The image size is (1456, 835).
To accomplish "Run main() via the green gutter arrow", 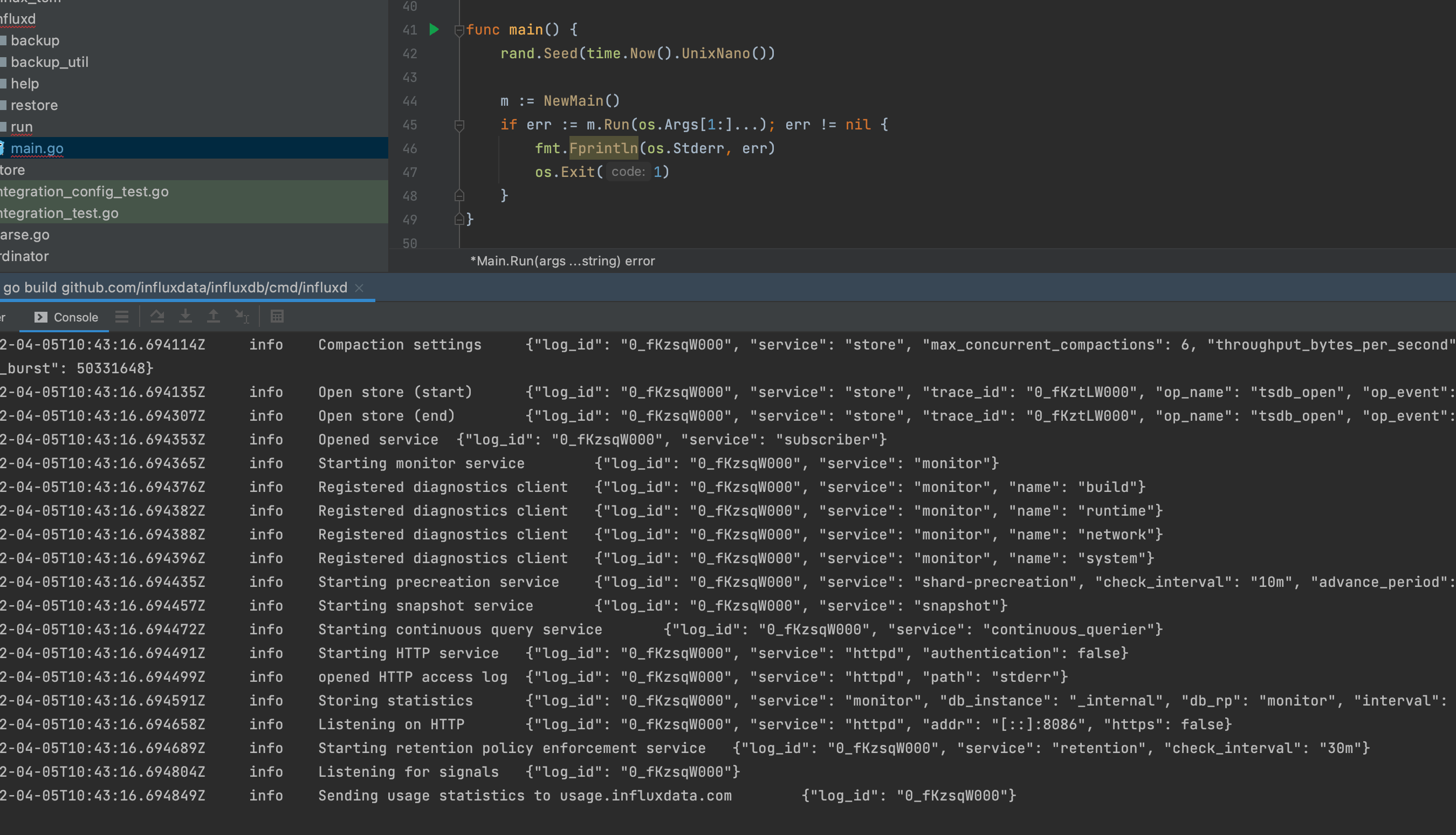I will tap(434, 29).
